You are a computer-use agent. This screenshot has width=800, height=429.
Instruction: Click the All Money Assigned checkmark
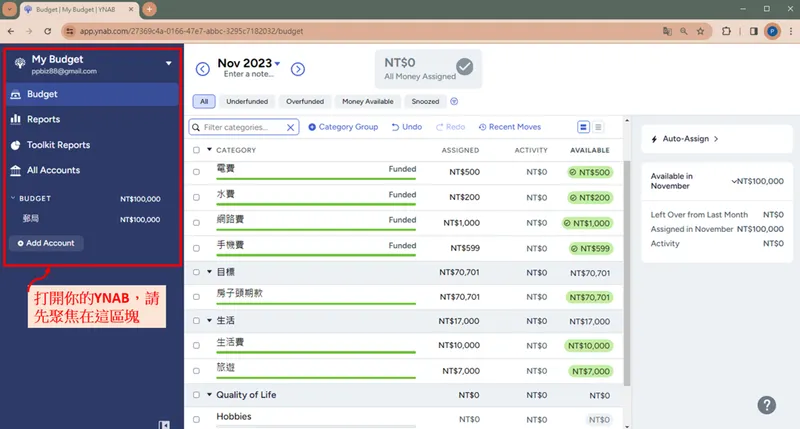click(464, 67)
